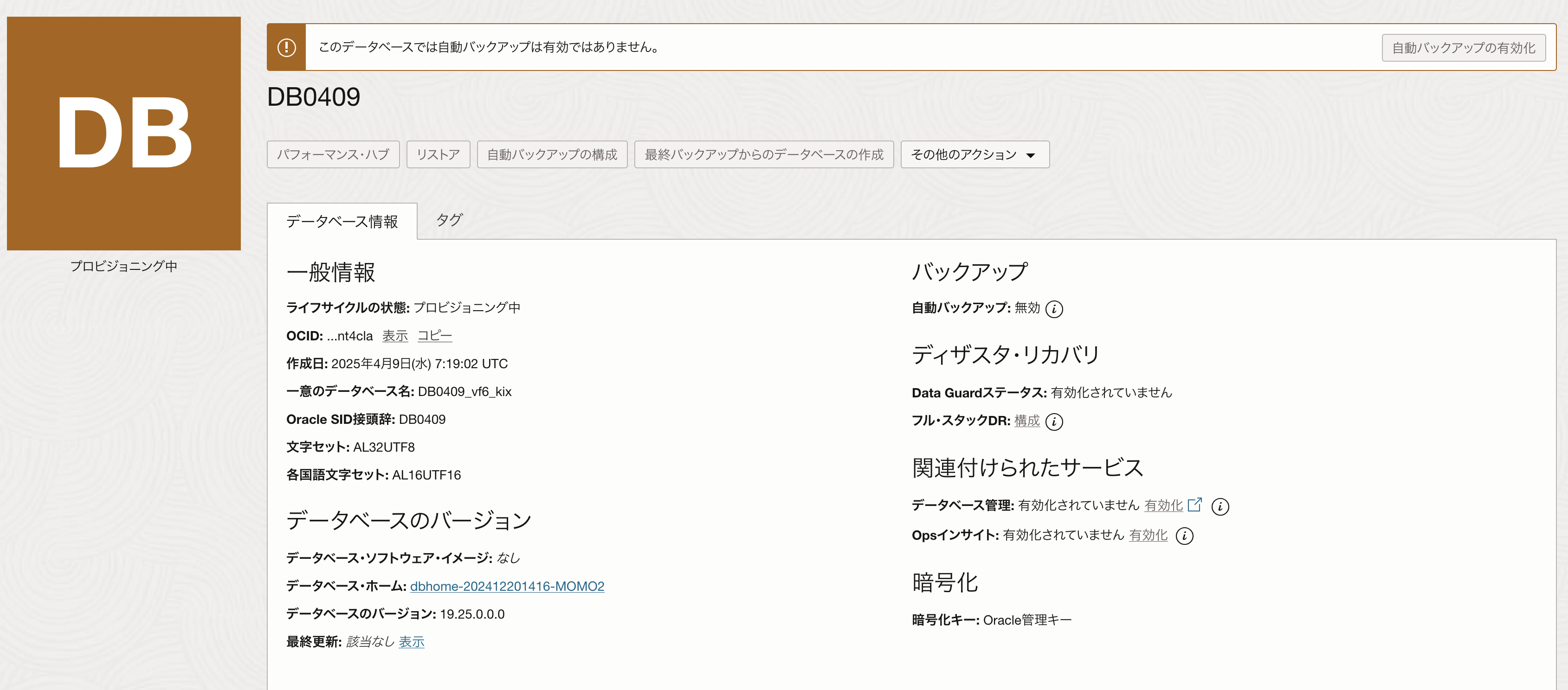Screen dimensions: 1568x690
Task: Click warning icon in backup alert banner
Action: (286, 47)
